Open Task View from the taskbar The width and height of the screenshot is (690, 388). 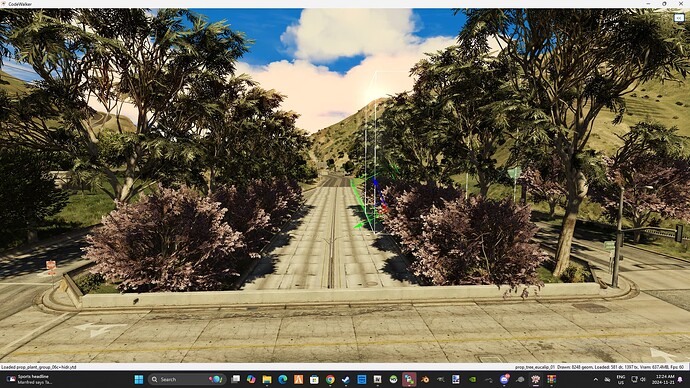[x=235, y=379]
